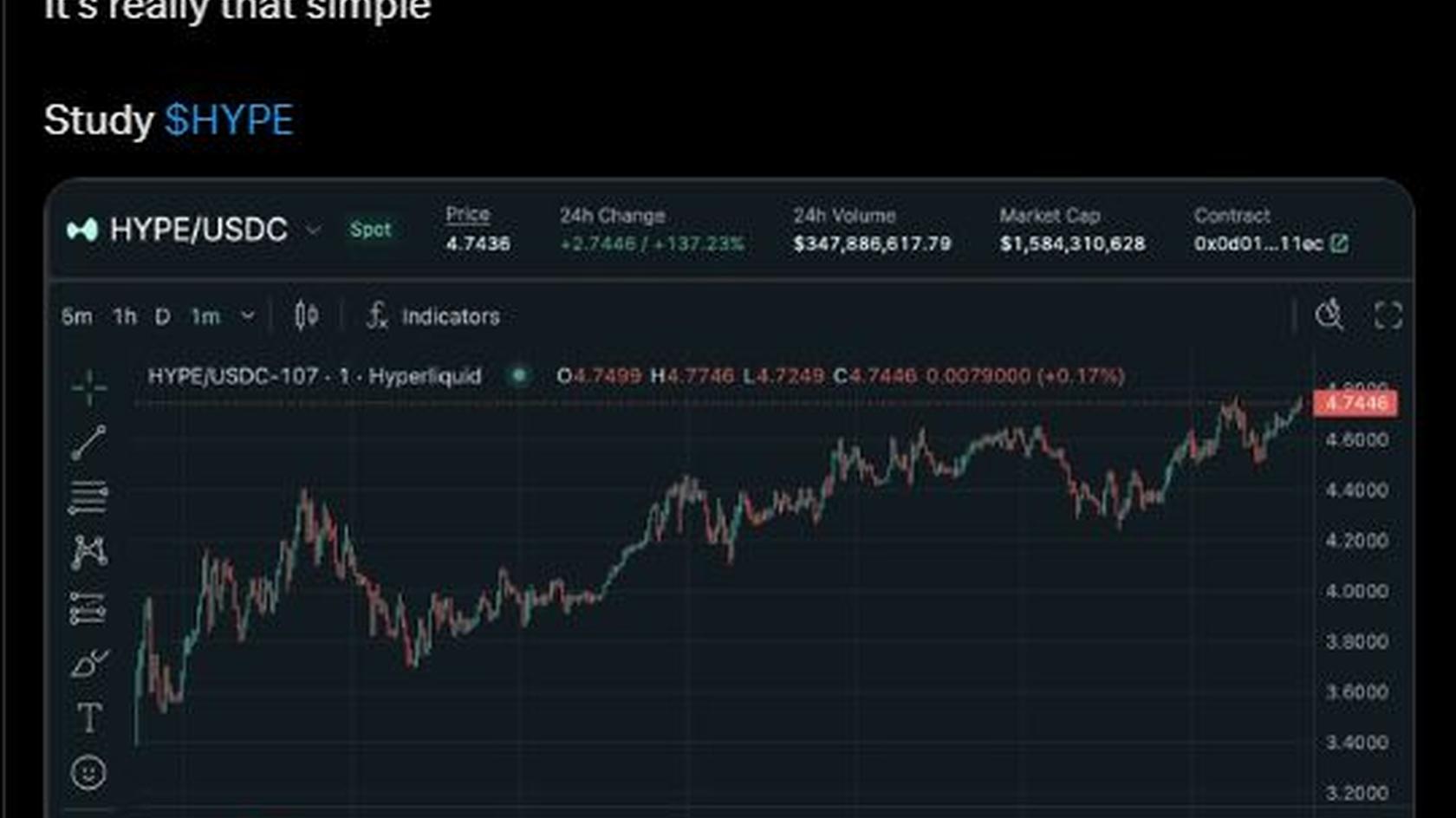Switch chart to D timeframe
Viewport: 1456px width, 818px height.
coord(162,316)
